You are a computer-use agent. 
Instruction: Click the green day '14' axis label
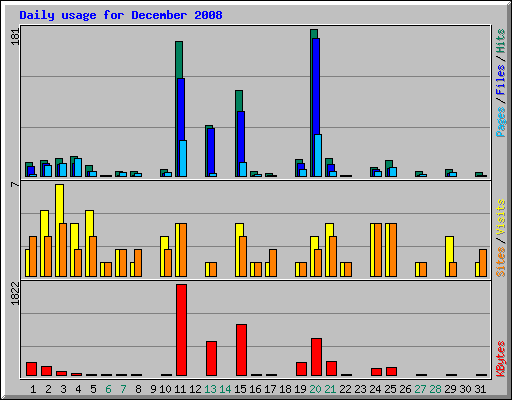225,389
